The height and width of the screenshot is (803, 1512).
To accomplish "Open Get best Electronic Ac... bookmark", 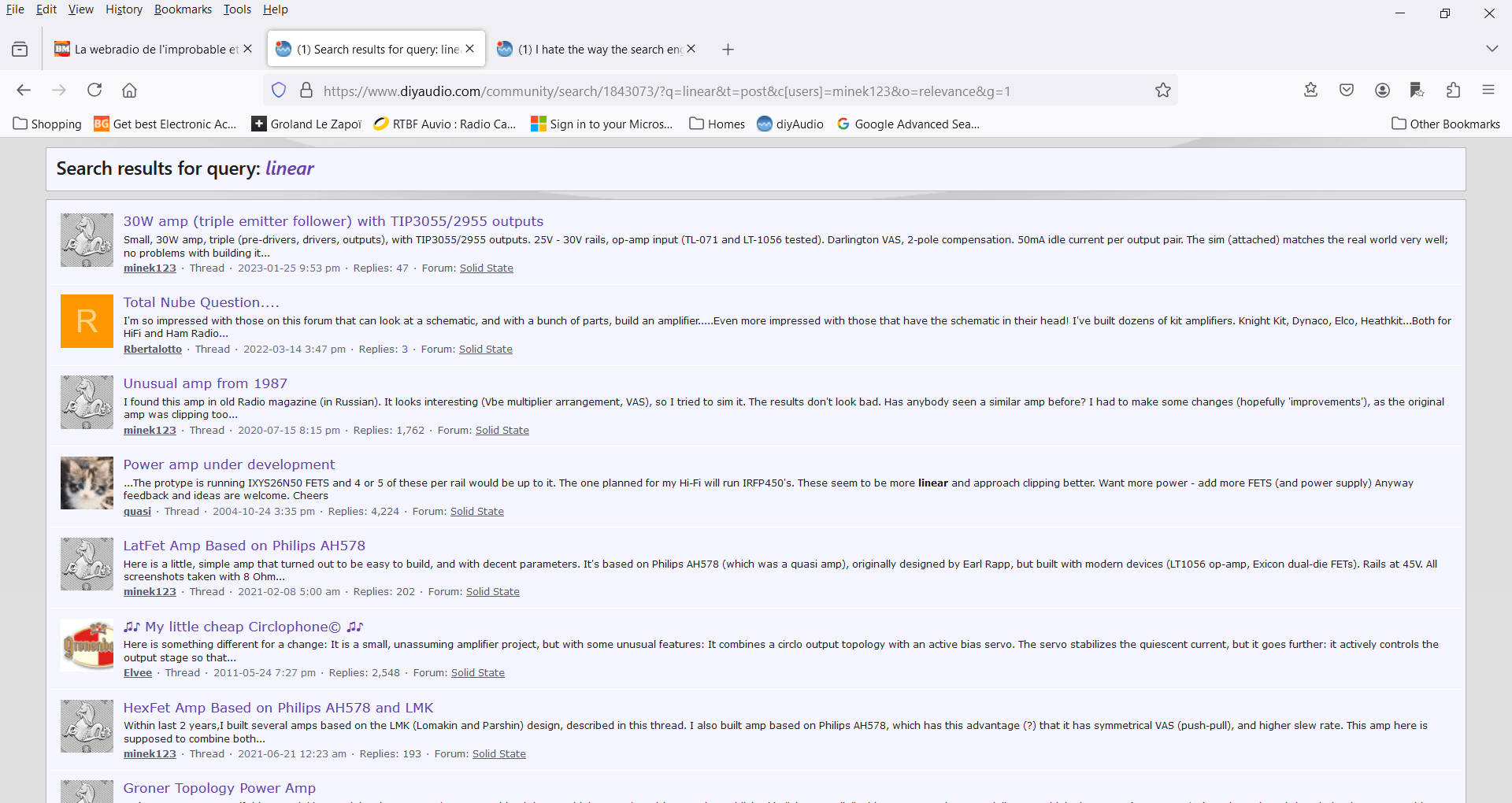I will pyautogui.click(x=165, y=124).
